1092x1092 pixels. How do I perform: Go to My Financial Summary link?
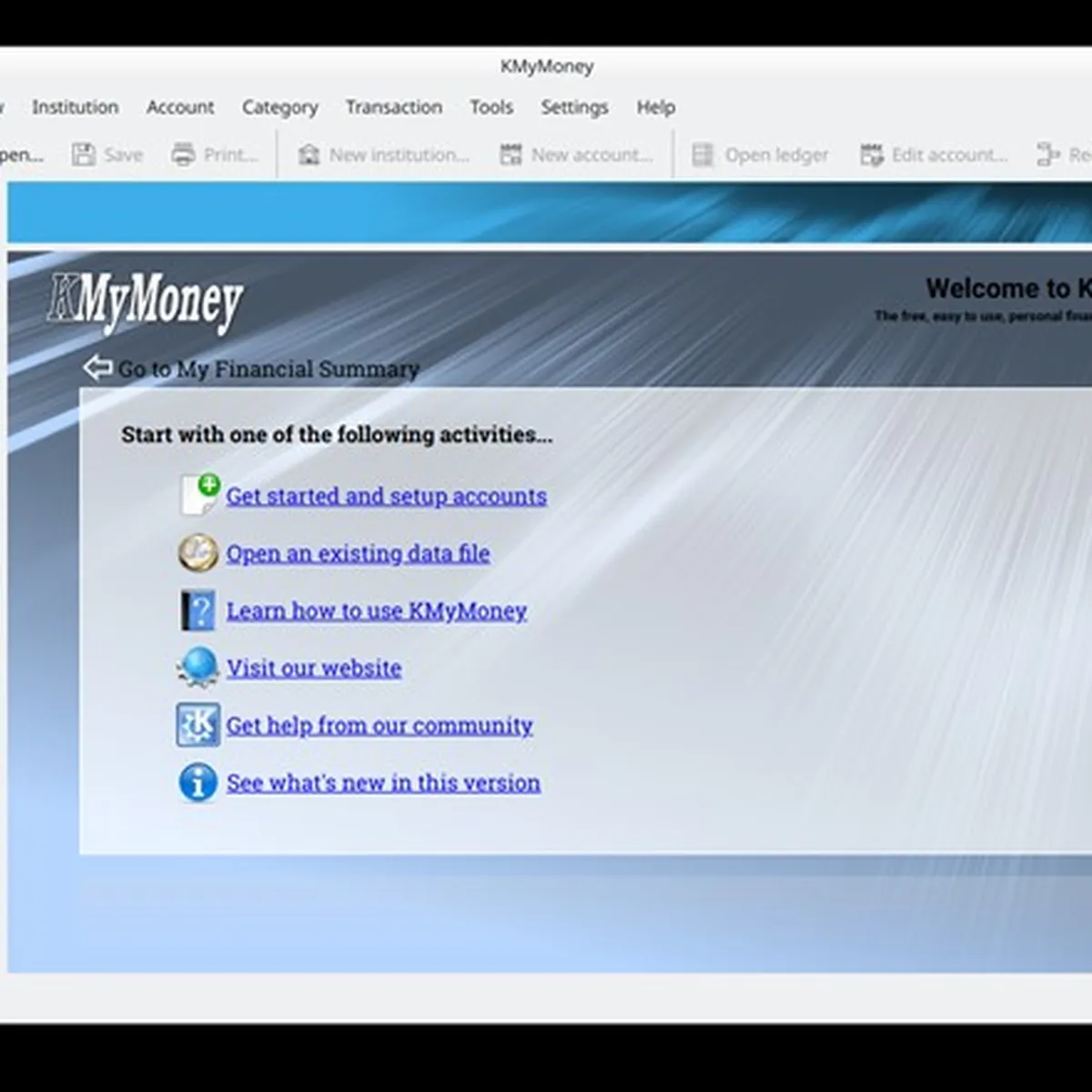click(268, 369)
